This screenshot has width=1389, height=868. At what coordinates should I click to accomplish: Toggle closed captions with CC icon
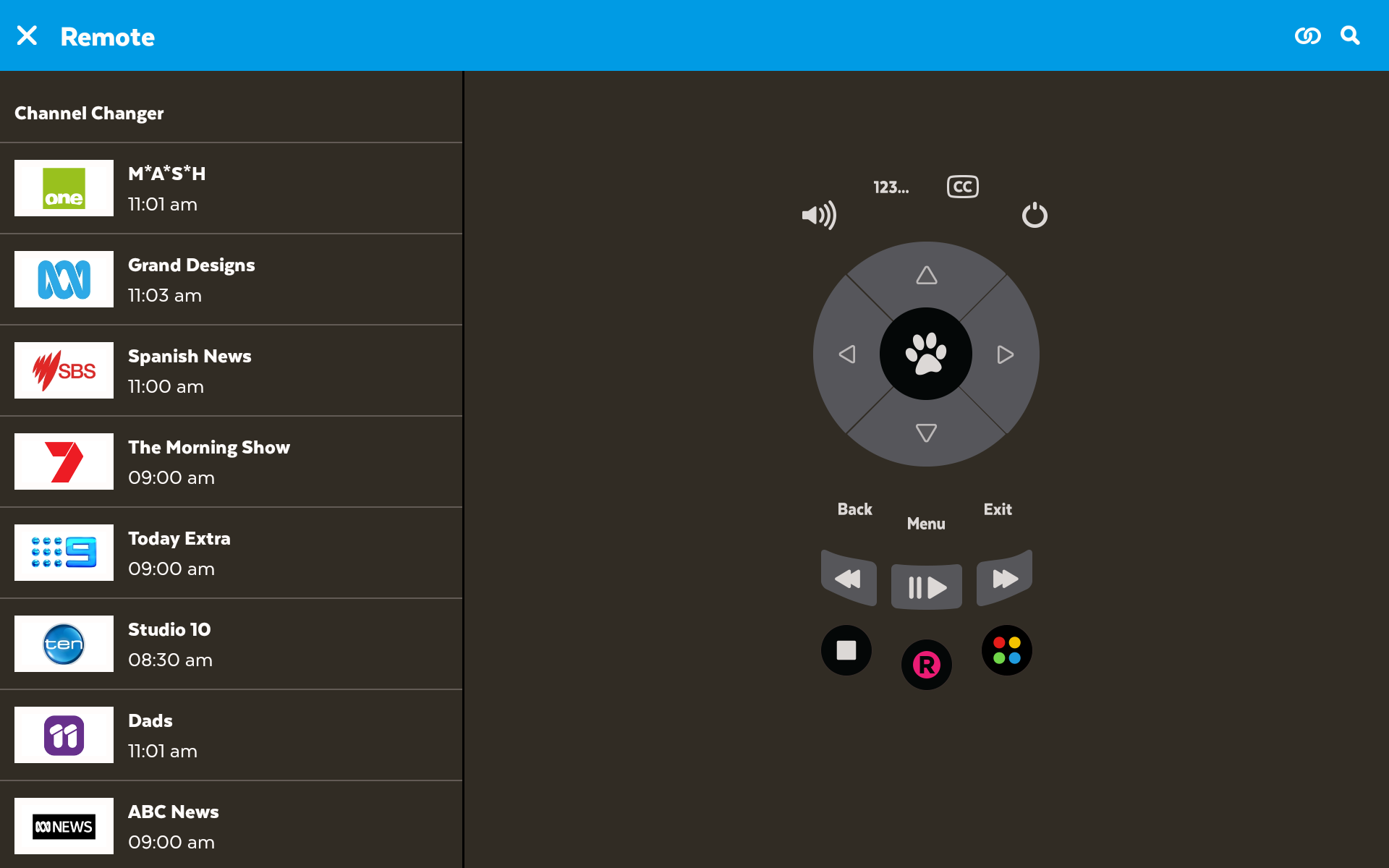point(963,187)
